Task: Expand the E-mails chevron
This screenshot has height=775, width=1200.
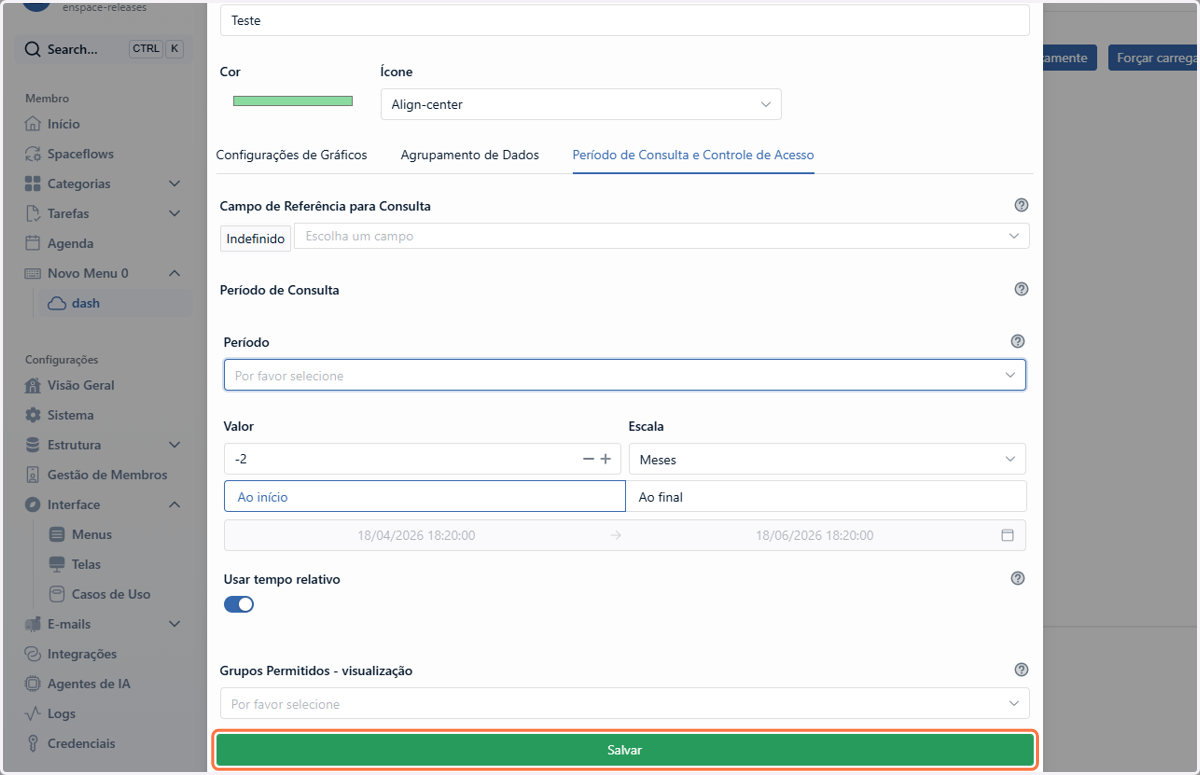Action: (x=174, y=624)
